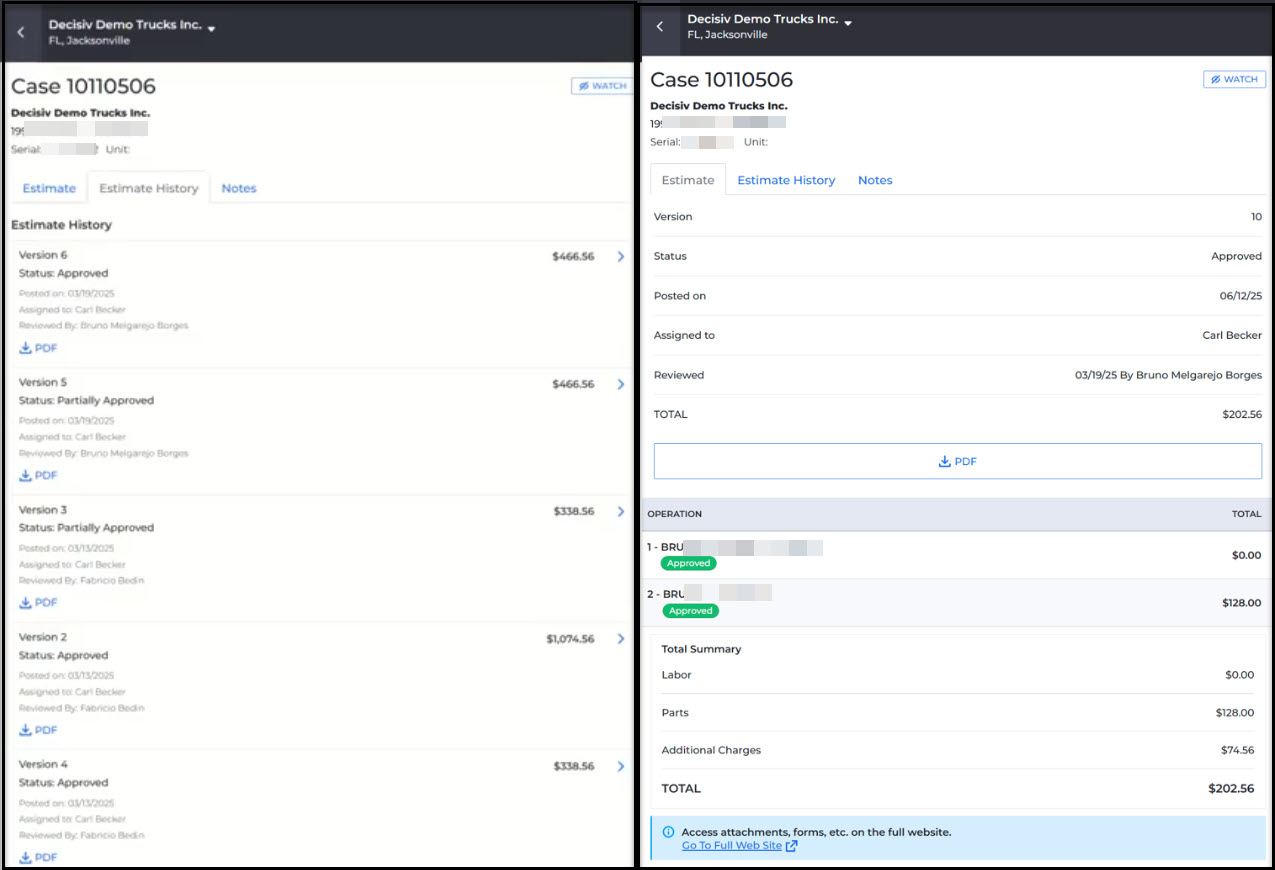Download the PDF for Version 5
The height and width of the screenshot is (870, 1275).
click(38, 475)
